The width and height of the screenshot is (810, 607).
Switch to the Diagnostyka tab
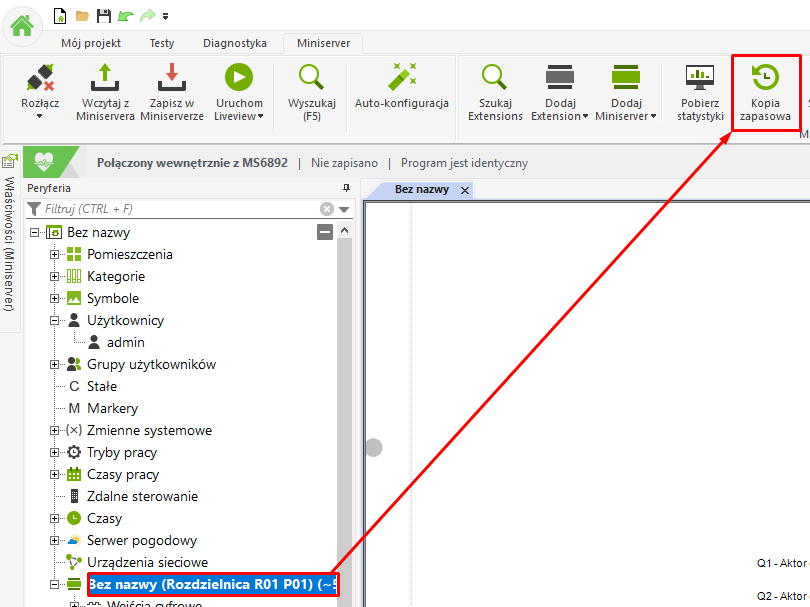[x=234, y=43]
